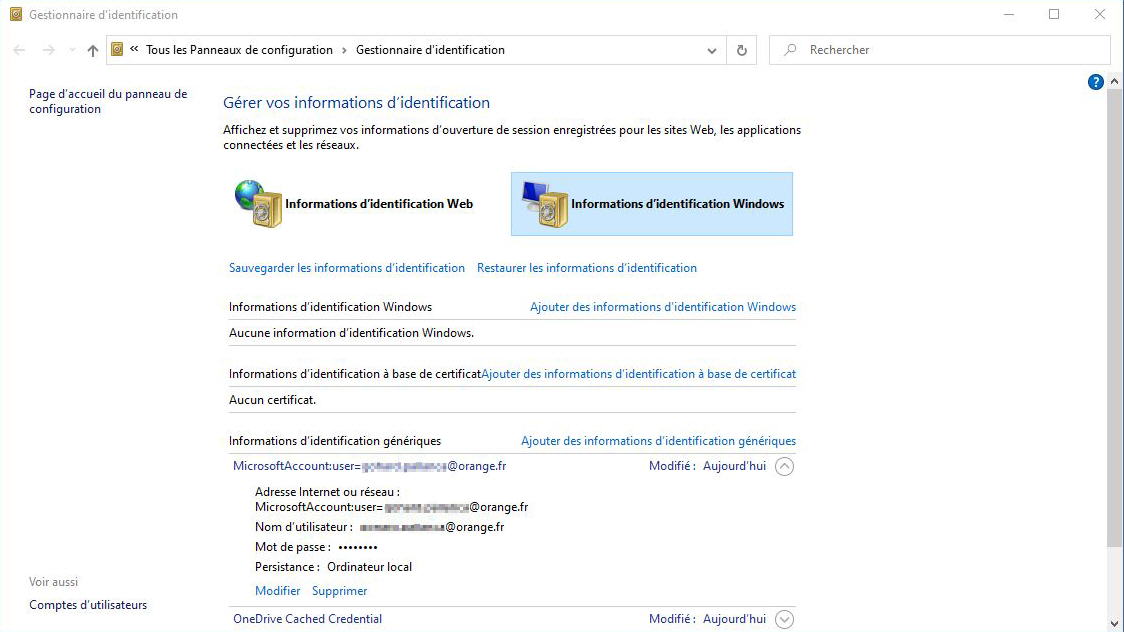Click the Gestionnaire d'identification breadcrumb
This screenshot has width=1124, height=632.
click(x=430, y=49)
